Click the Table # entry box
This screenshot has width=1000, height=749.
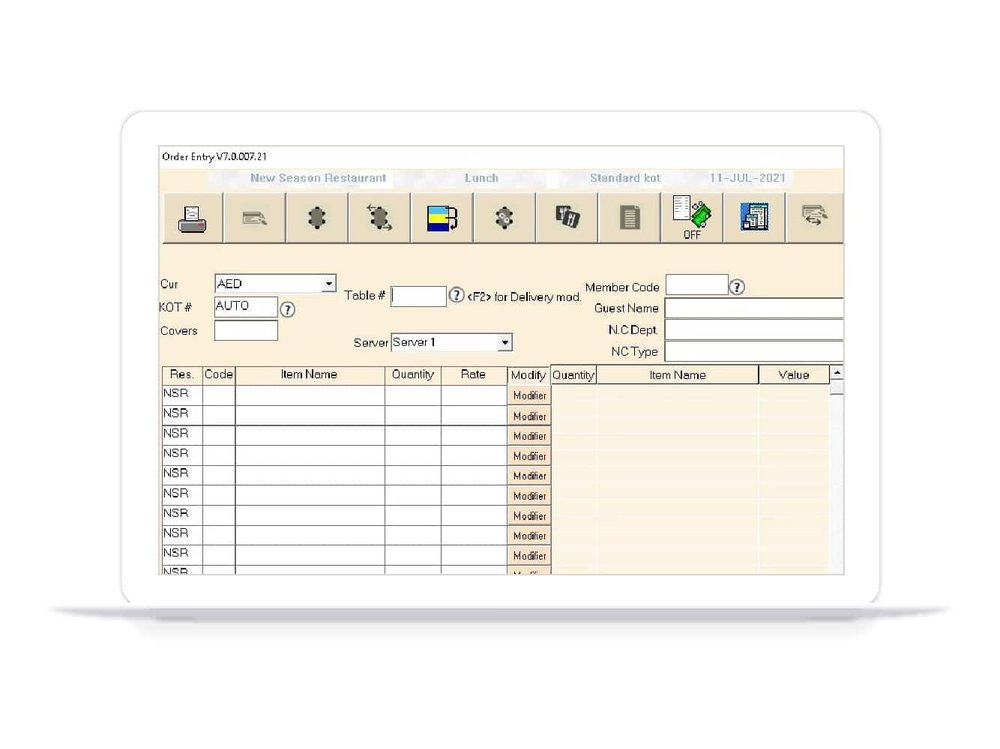(420, 295)
